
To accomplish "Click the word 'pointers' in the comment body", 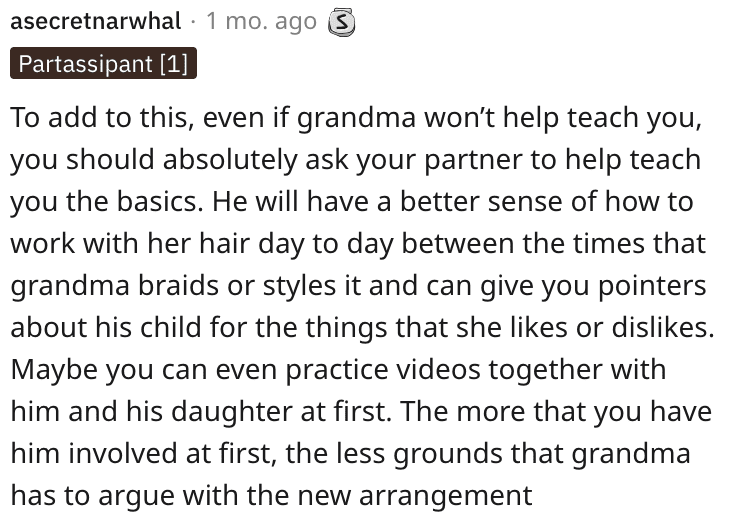I will click(652, 286).
